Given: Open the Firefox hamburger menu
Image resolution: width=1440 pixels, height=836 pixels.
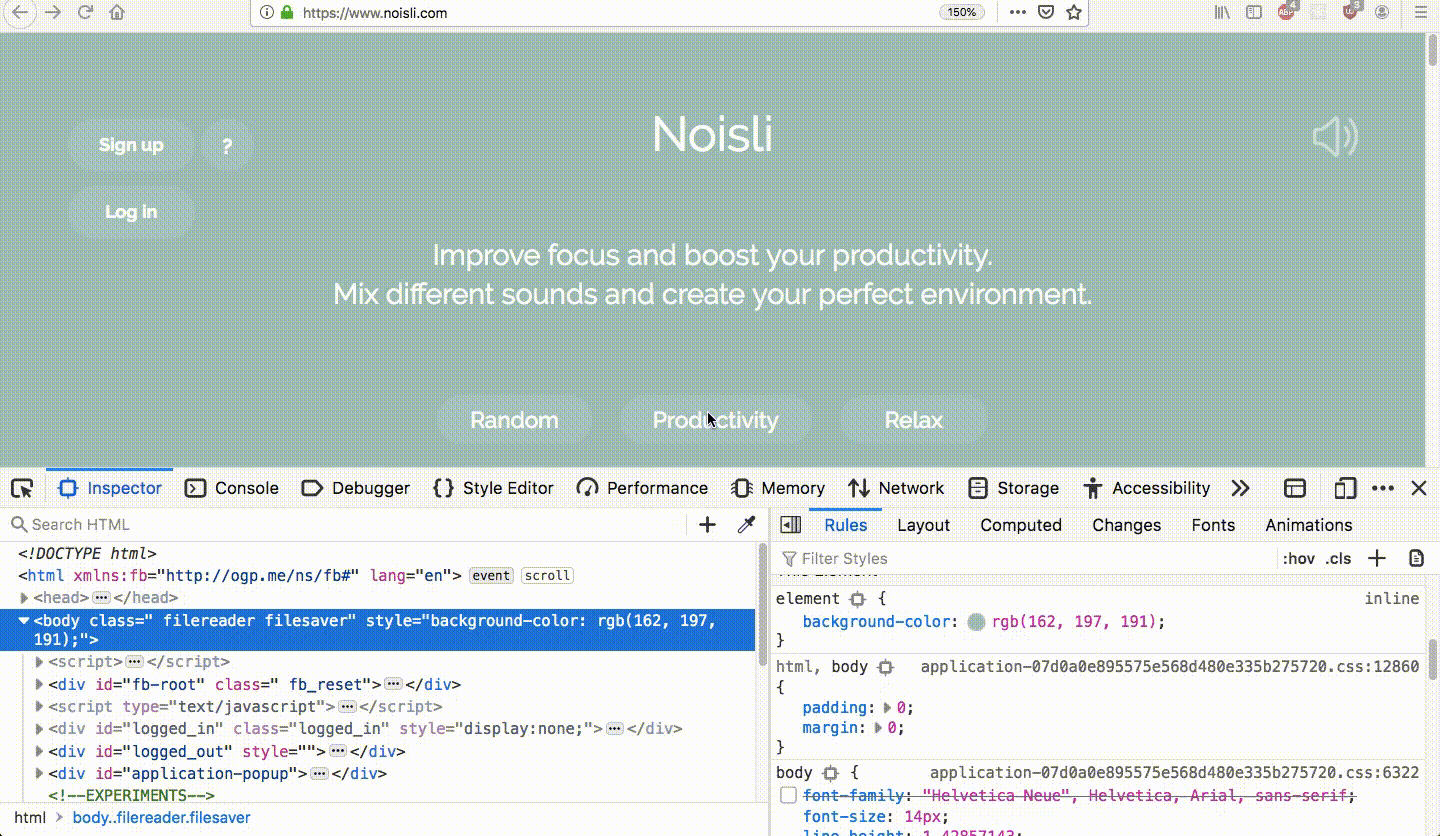Looking at the screenshot, I should tap(1421, 13).
